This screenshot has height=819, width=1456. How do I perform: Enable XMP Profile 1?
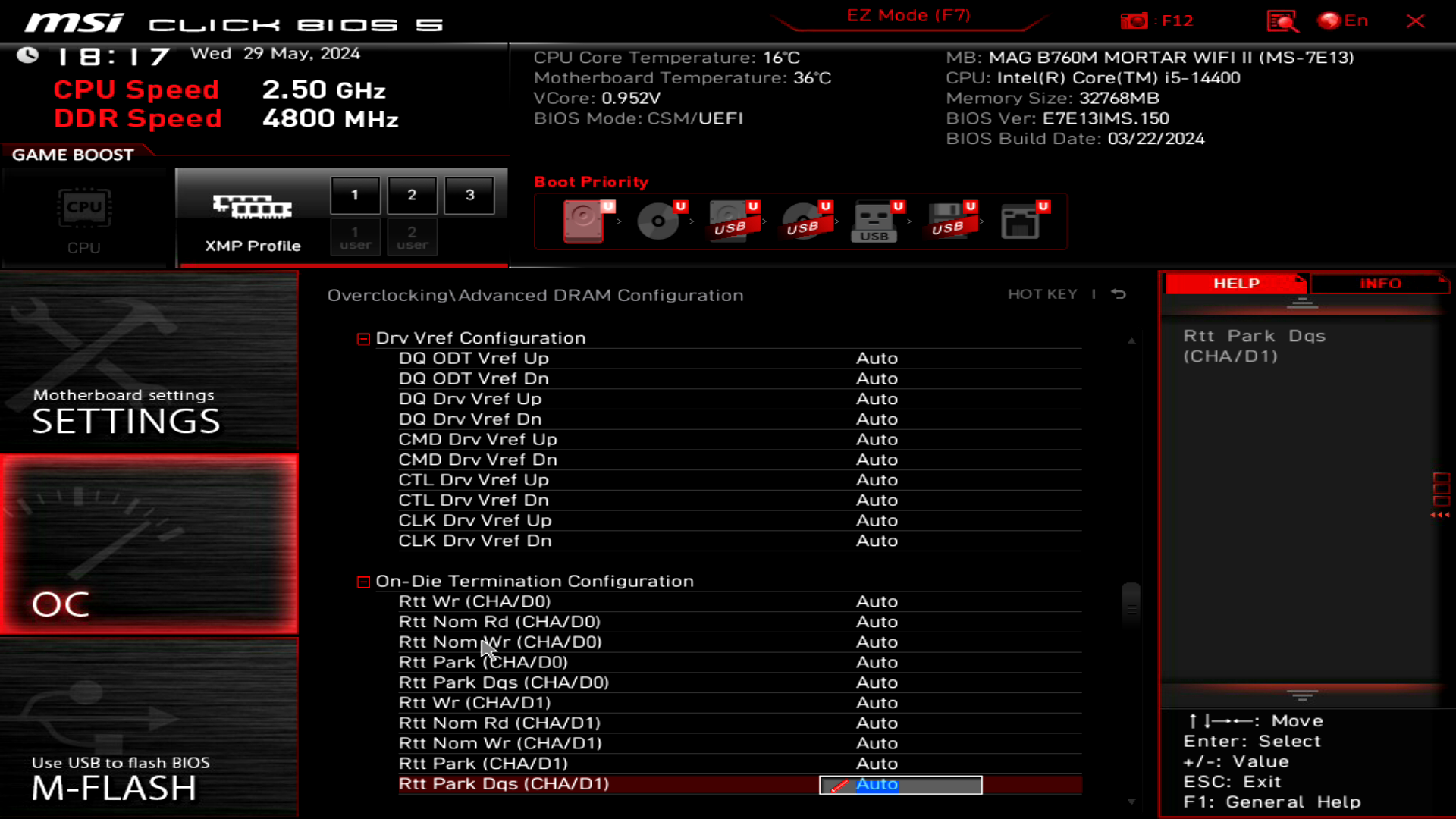coord(355,196)
